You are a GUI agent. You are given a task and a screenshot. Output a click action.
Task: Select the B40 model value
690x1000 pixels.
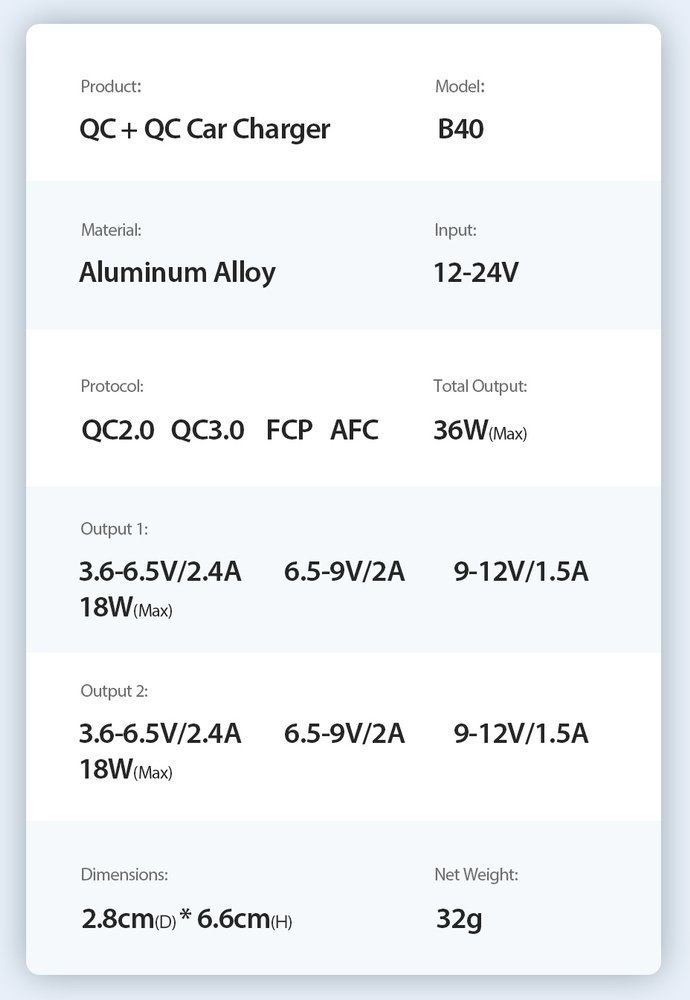[461, 130]
